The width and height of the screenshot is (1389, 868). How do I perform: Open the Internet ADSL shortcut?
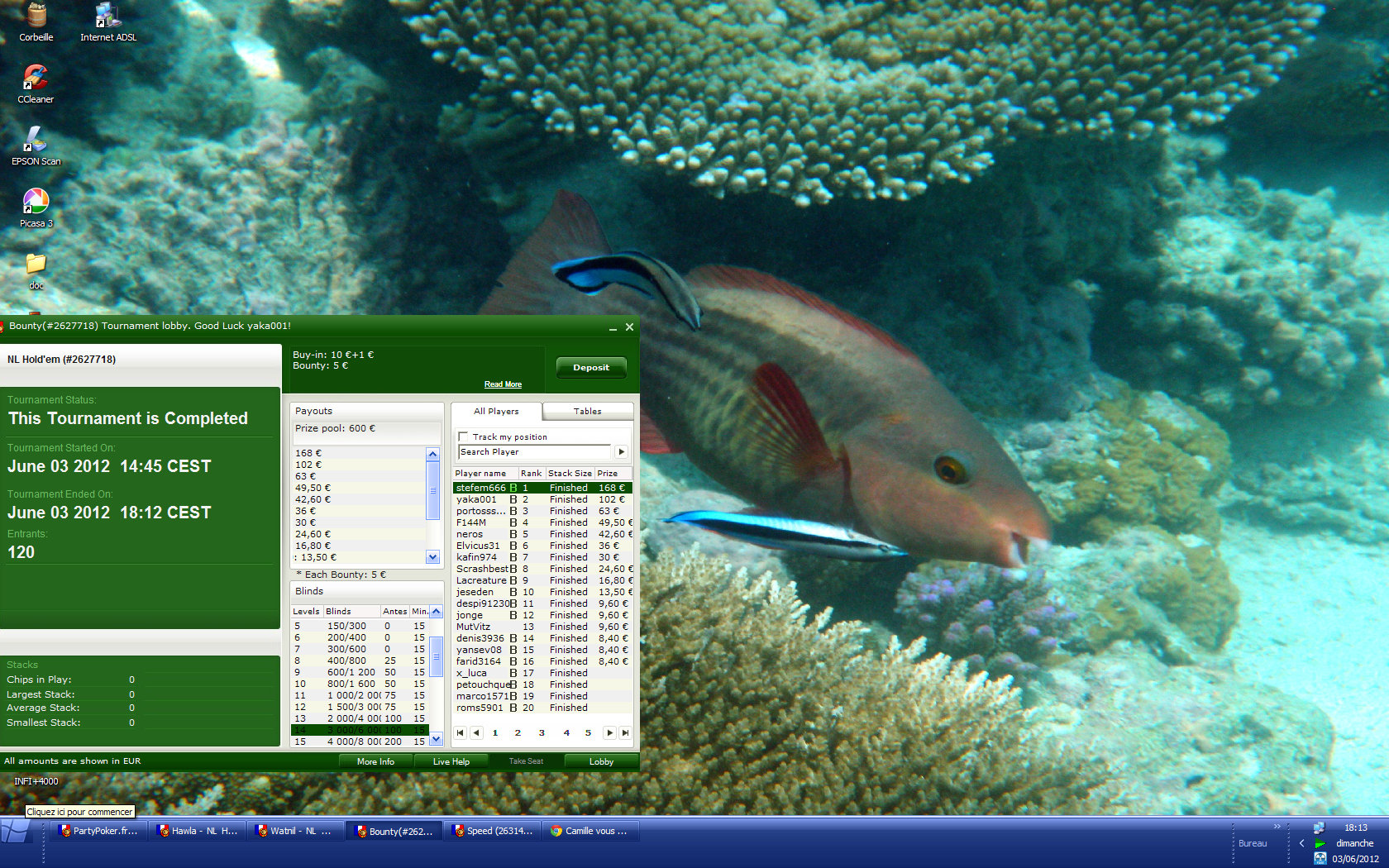pyautogui.click(x=108, y=22)
